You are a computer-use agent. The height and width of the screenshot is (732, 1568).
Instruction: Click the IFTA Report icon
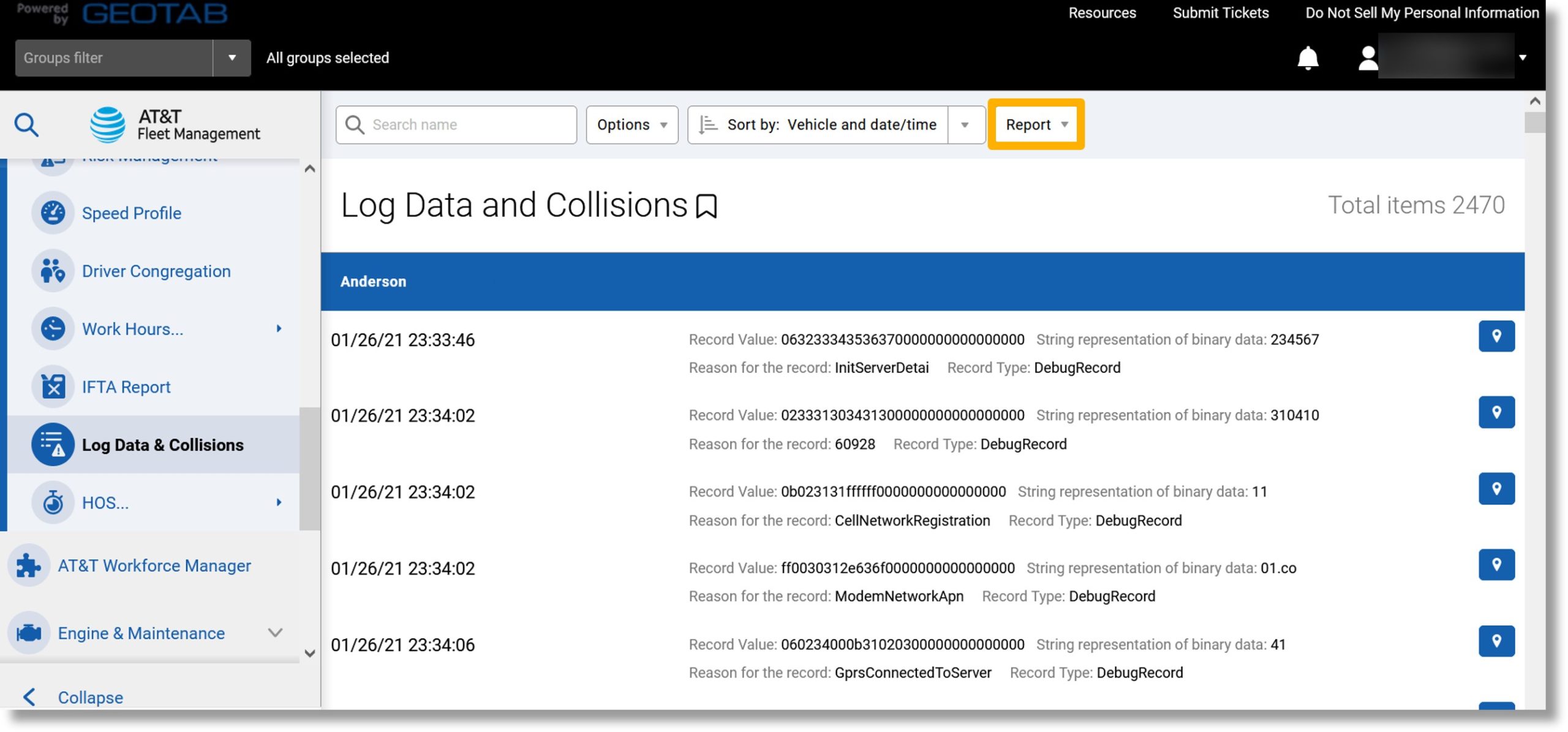[53, 387]
